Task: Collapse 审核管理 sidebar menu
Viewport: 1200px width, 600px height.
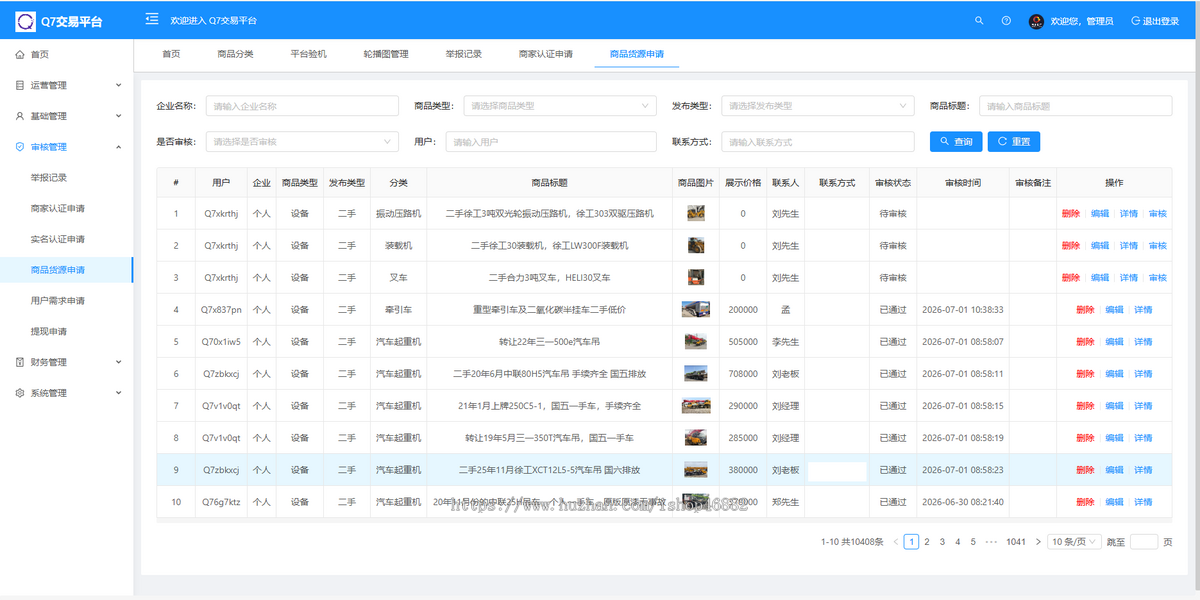Action: tap(66, 147)
